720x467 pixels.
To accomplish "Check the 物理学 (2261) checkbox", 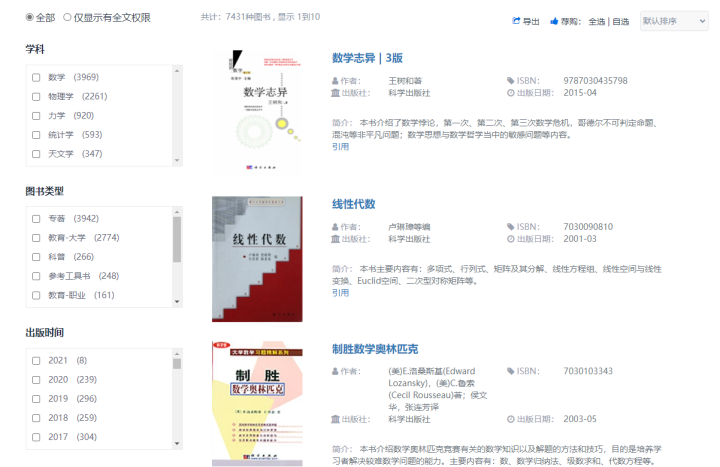I will tap(36, 96).
